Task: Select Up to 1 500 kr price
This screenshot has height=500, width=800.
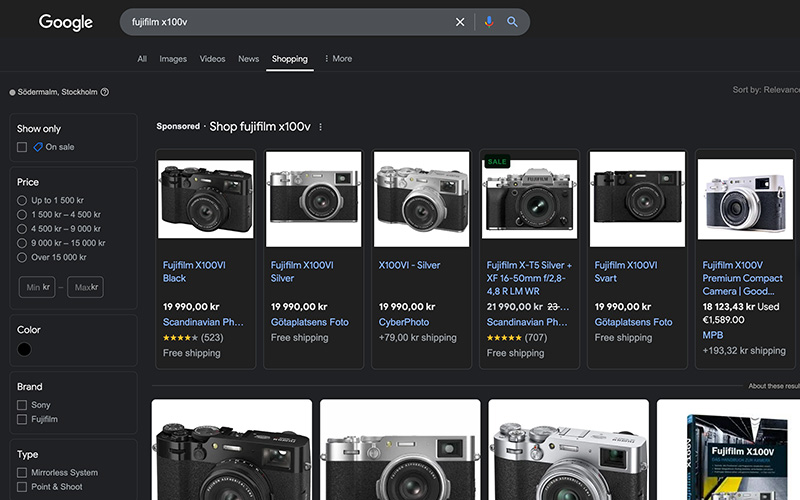Action: click(22, 200)
